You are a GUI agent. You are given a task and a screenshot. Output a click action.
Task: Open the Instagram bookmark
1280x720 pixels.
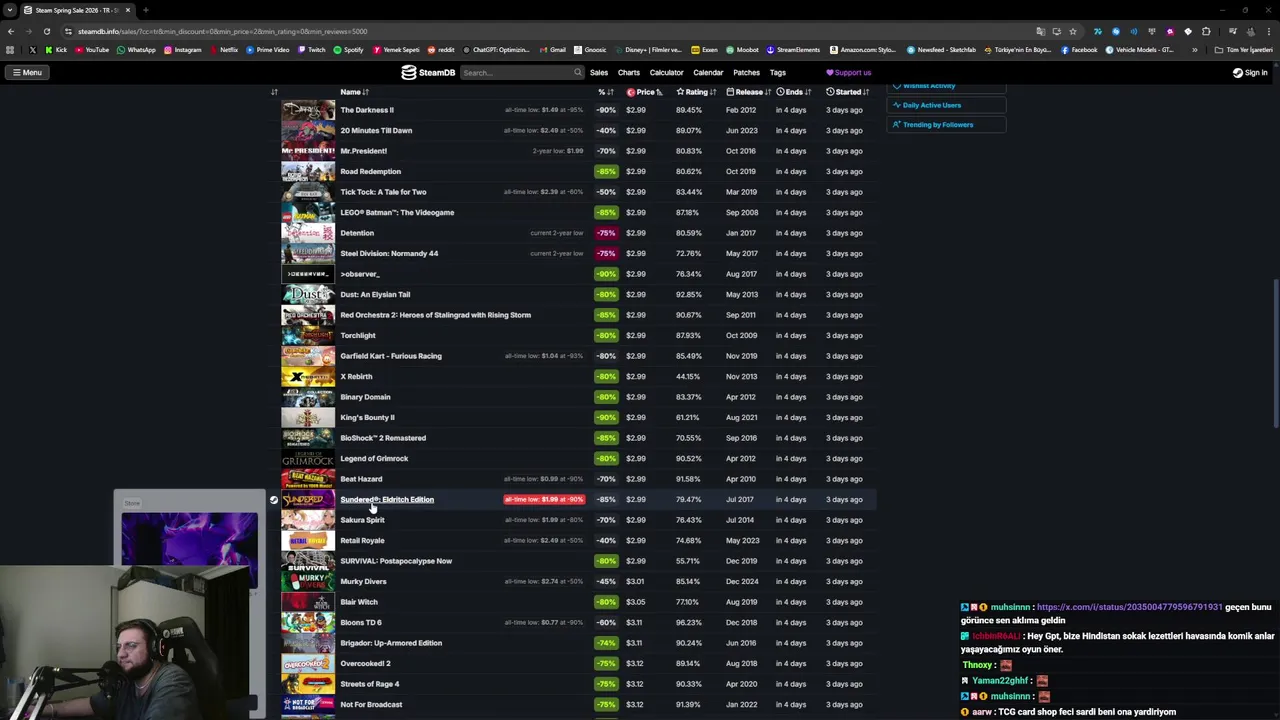click(x=182, y=50)
